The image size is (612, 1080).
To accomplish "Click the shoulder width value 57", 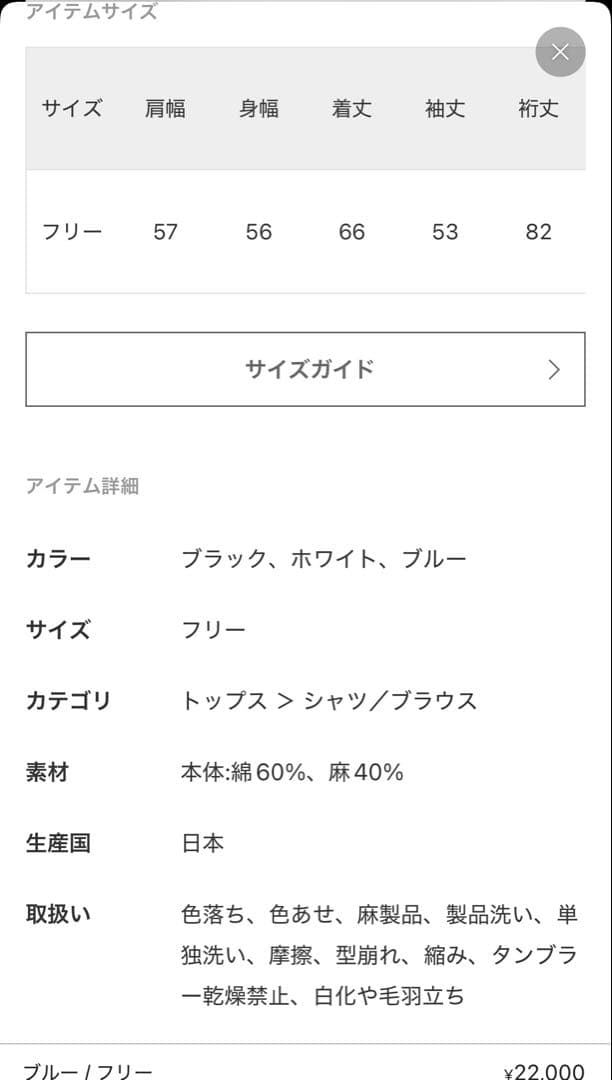I will click(x=165, y=232).
